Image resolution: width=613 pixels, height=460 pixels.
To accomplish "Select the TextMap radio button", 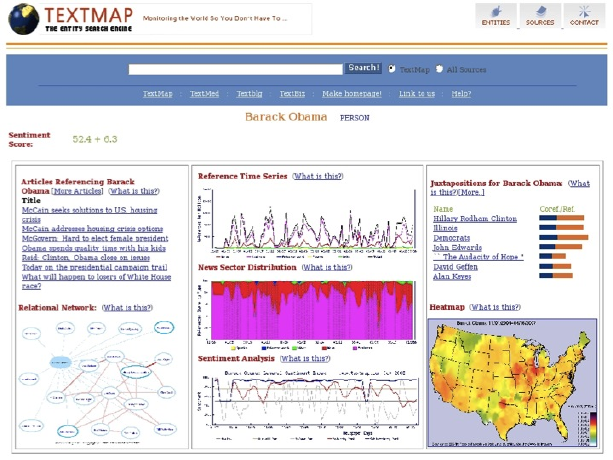I will coord(392,69).
